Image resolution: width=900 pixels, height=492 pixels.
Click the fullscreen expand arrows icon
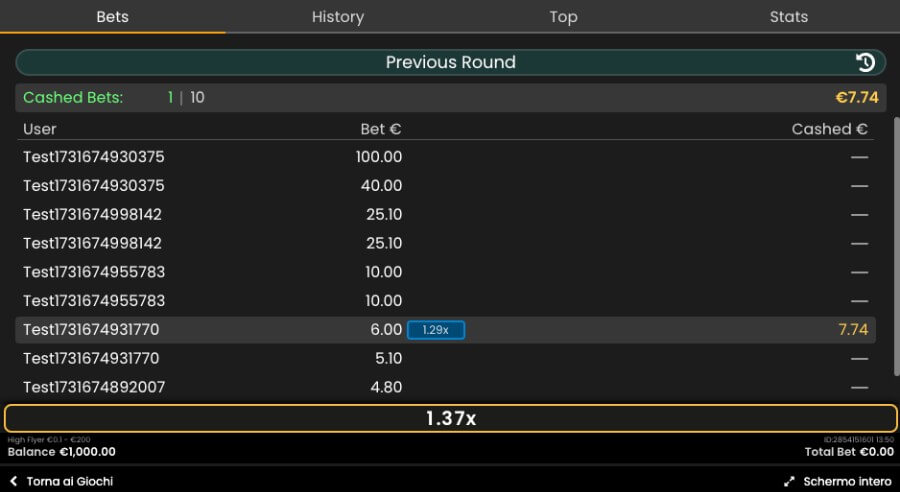click(x=789, y=481)
